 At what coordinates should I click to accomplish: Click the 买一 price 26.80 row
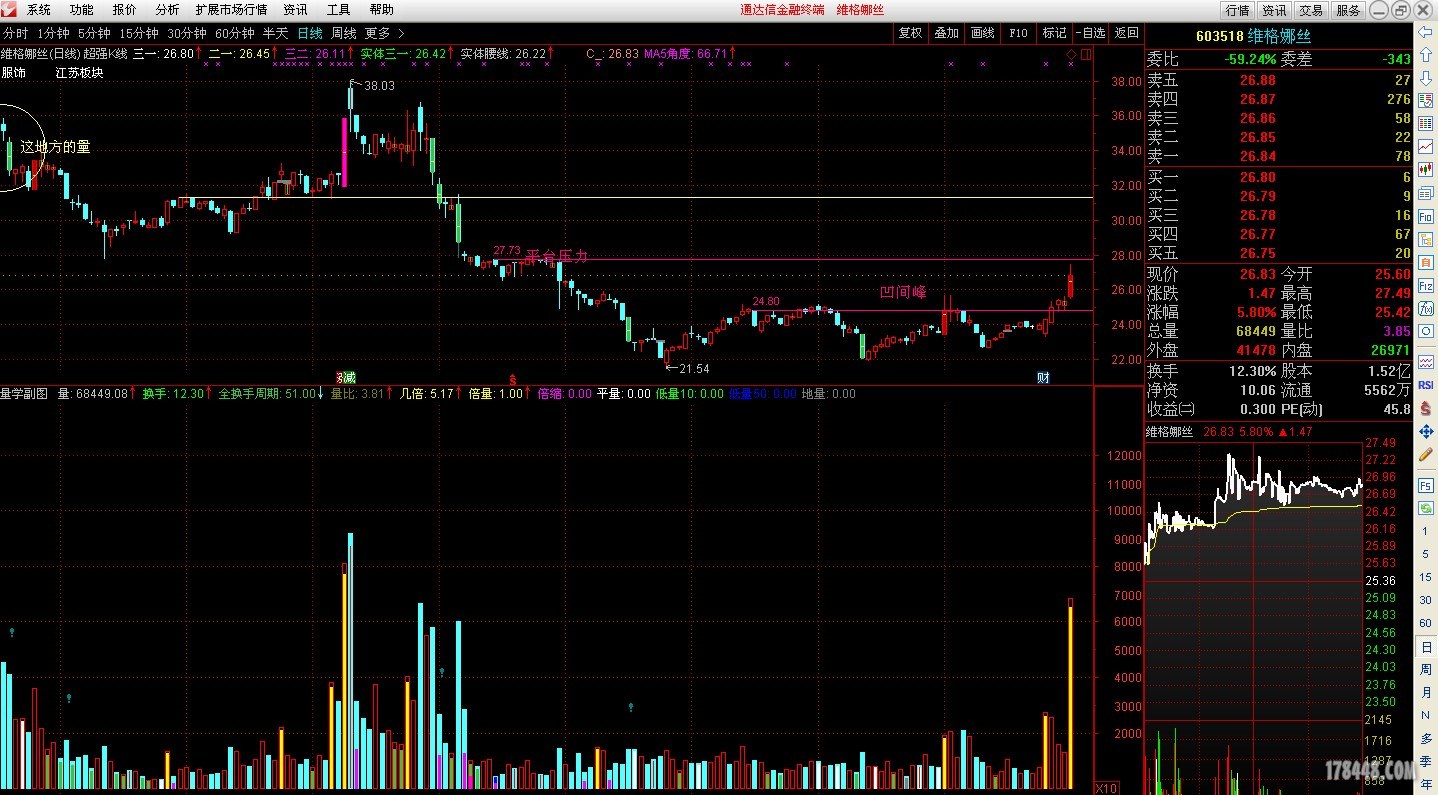coord(1278,177)
